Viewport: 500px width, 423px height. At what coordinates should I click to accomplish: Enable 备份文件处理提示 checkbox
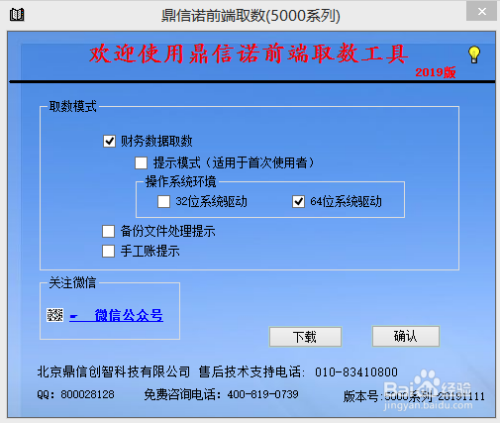(x=108, y=231)
